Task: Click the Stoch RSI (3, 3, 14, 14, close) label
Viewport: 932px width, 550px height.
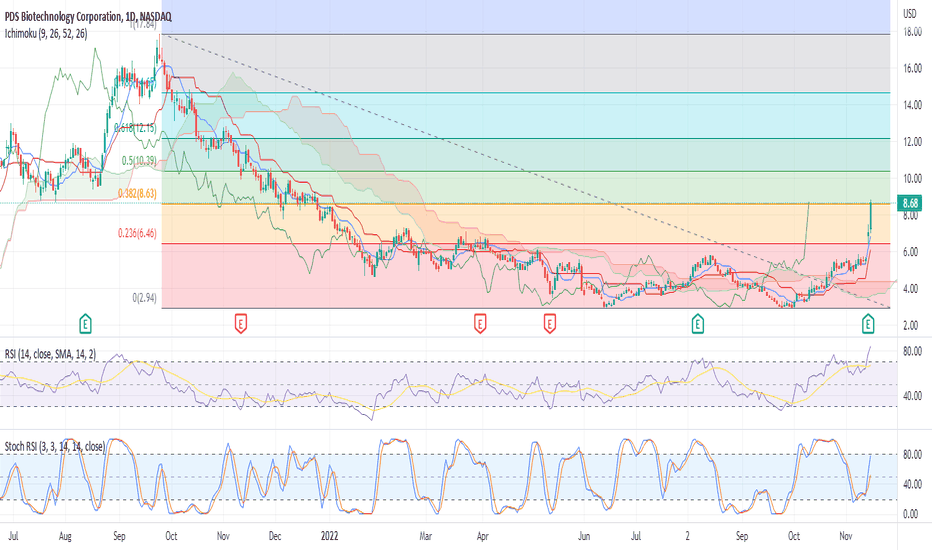Action: (x=55, y=447)
